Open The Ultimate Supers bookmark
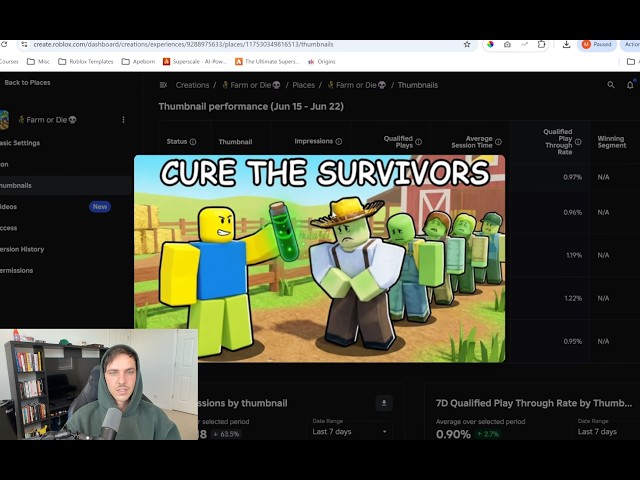The height and width of the screenshot is (480, 640). pyautogui.click(x=267, y=62)
